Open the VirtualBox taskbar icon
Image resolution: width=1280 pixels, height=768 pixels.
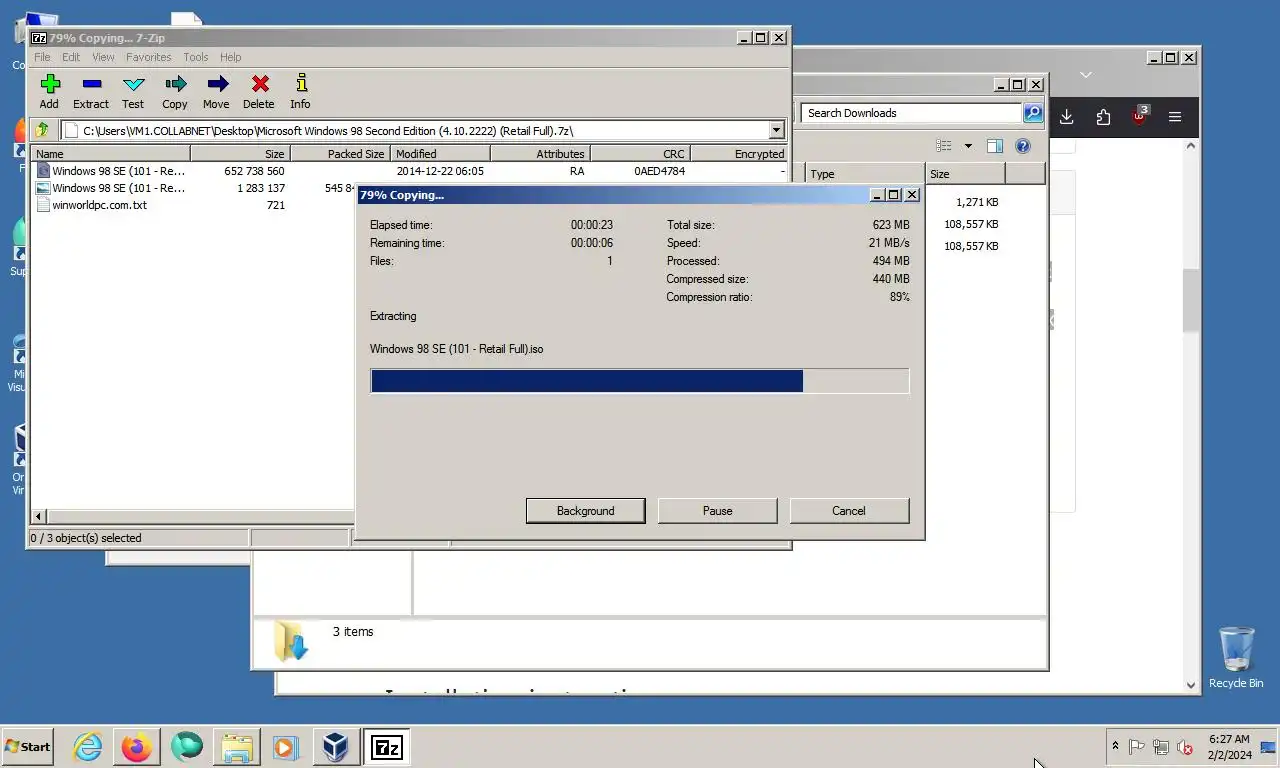pos(336,747)
